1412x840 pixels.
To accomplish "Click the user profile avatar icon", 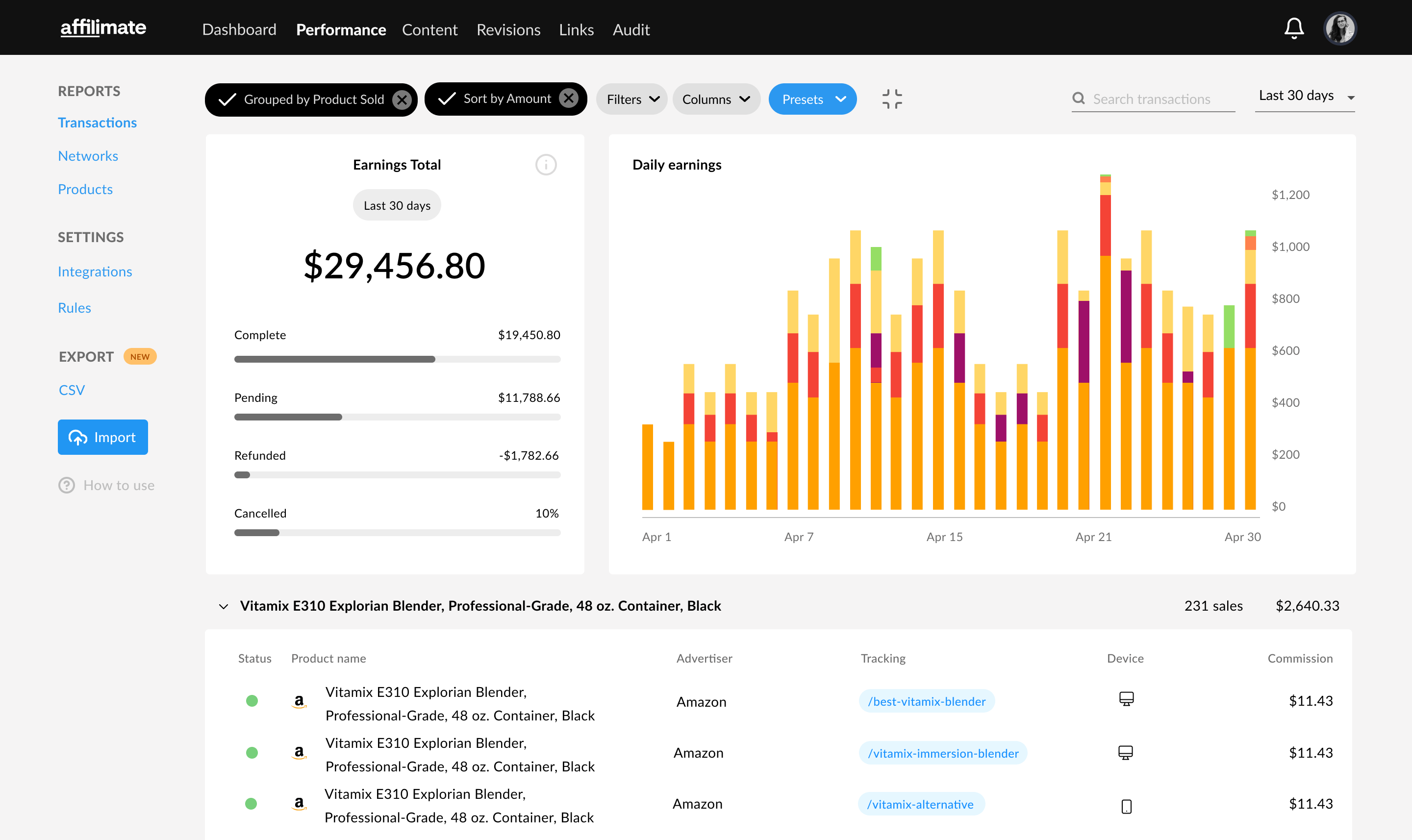I will pyautogui.click(x=1342, y=28).
